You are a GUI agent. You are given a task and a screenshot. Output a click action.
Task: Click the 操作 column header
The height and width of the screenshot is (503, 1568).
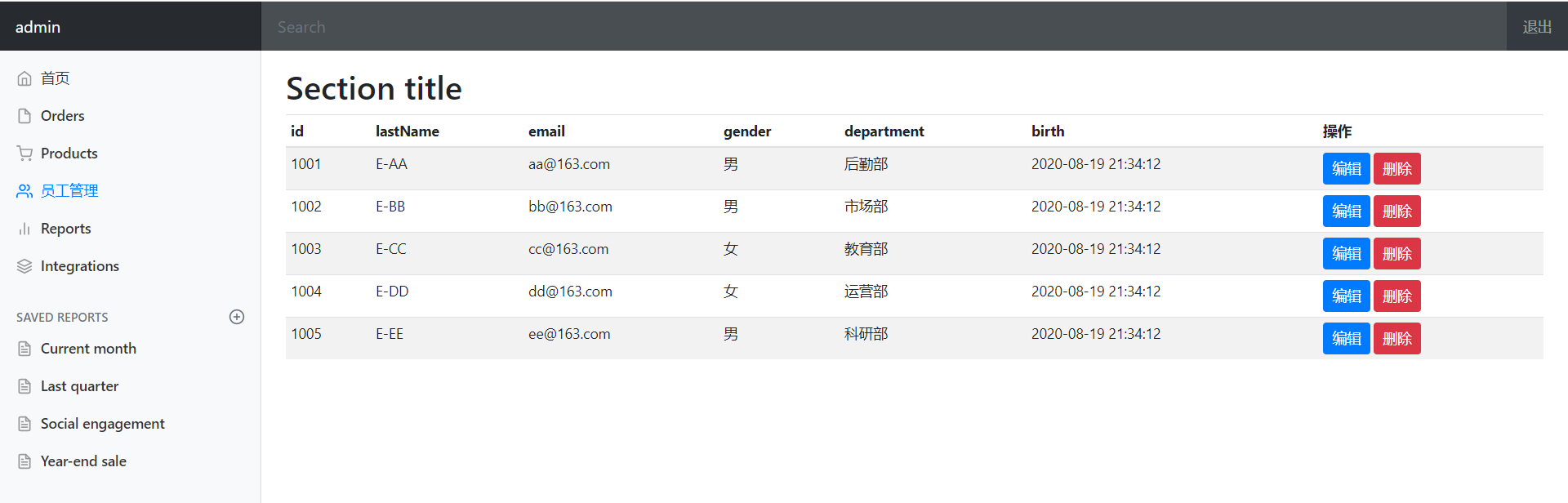tap(1337, 131)
